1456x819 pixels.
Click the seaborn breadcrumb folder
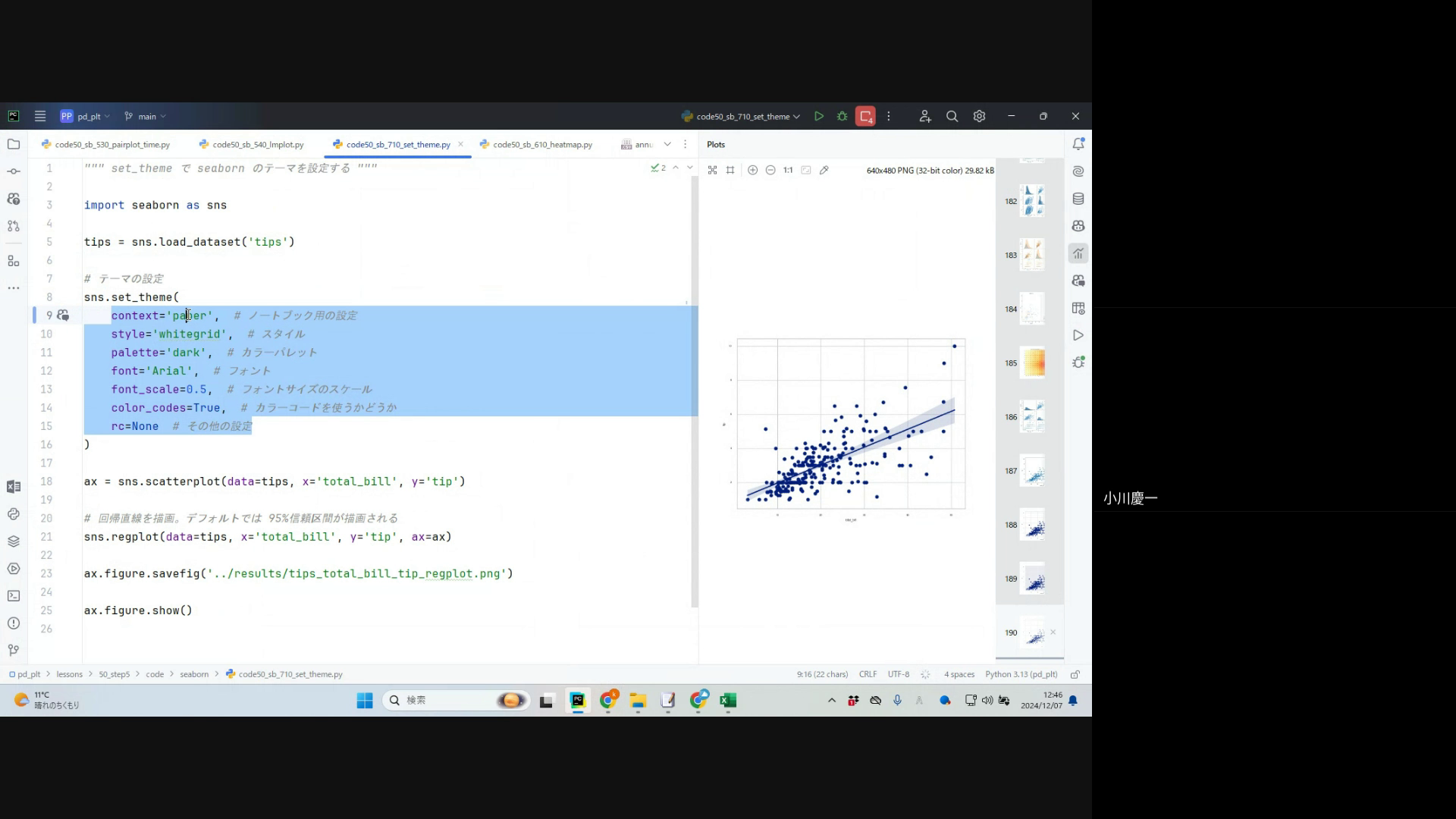pos(194,674)
